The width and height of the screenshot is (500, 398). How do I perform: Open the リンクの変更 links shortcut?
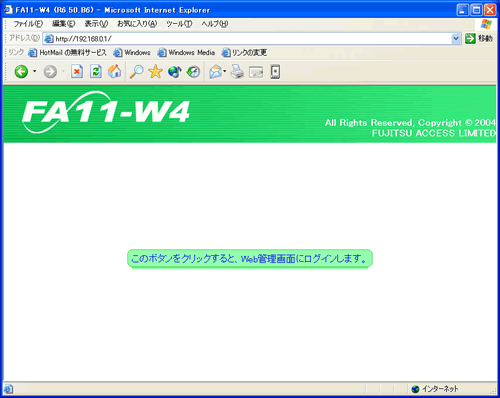pos(244,53)
